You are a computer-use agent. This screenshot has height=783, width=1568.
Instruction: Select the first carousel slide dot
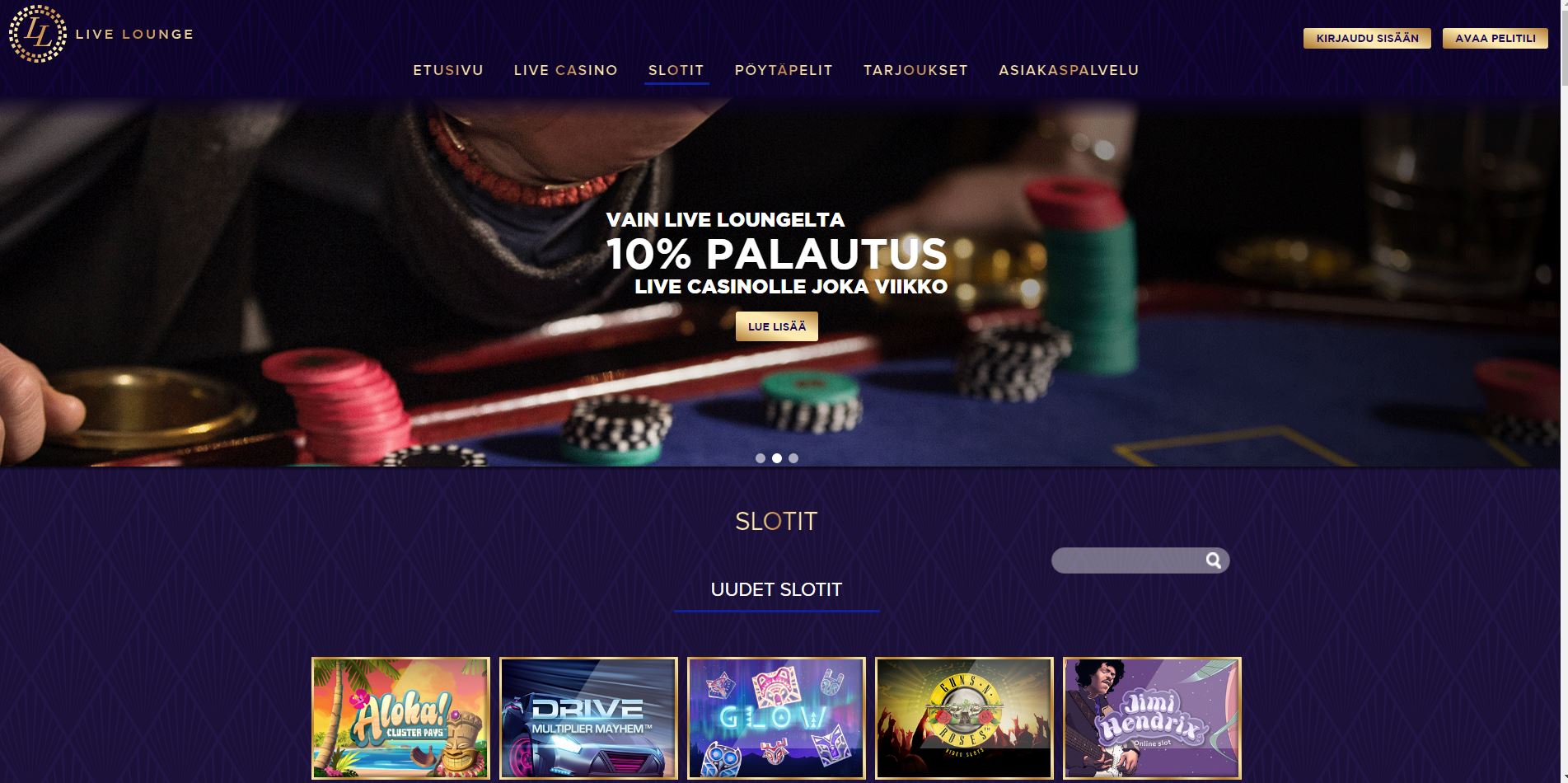tap(761, 458)
